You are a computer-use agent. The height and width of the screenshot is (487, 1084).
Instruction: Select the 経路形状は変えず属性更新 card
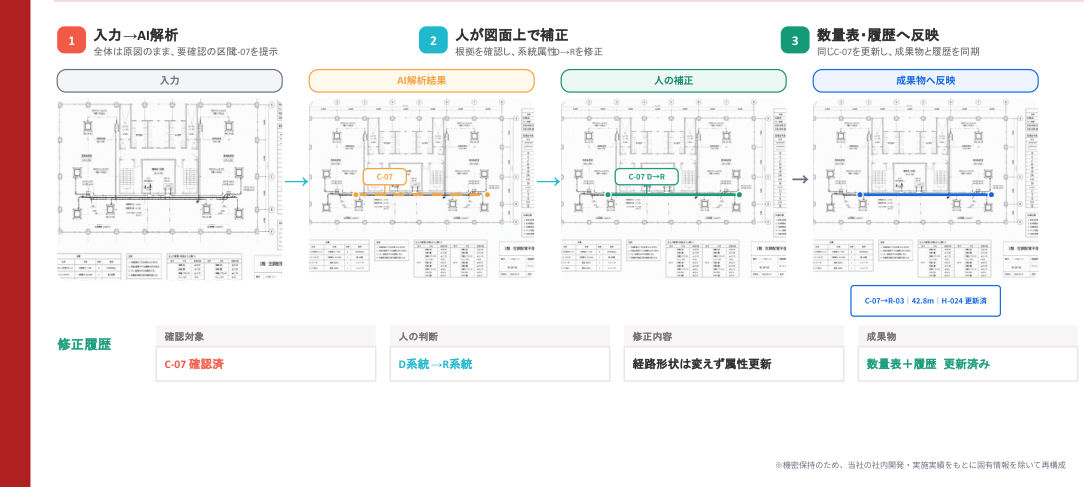click(733, 364)
